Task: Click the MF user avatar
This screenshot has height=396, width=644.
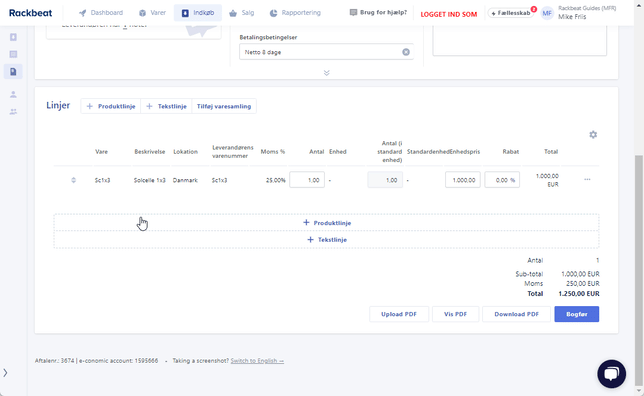Action: pyautogui.click(x=547, y=13)
